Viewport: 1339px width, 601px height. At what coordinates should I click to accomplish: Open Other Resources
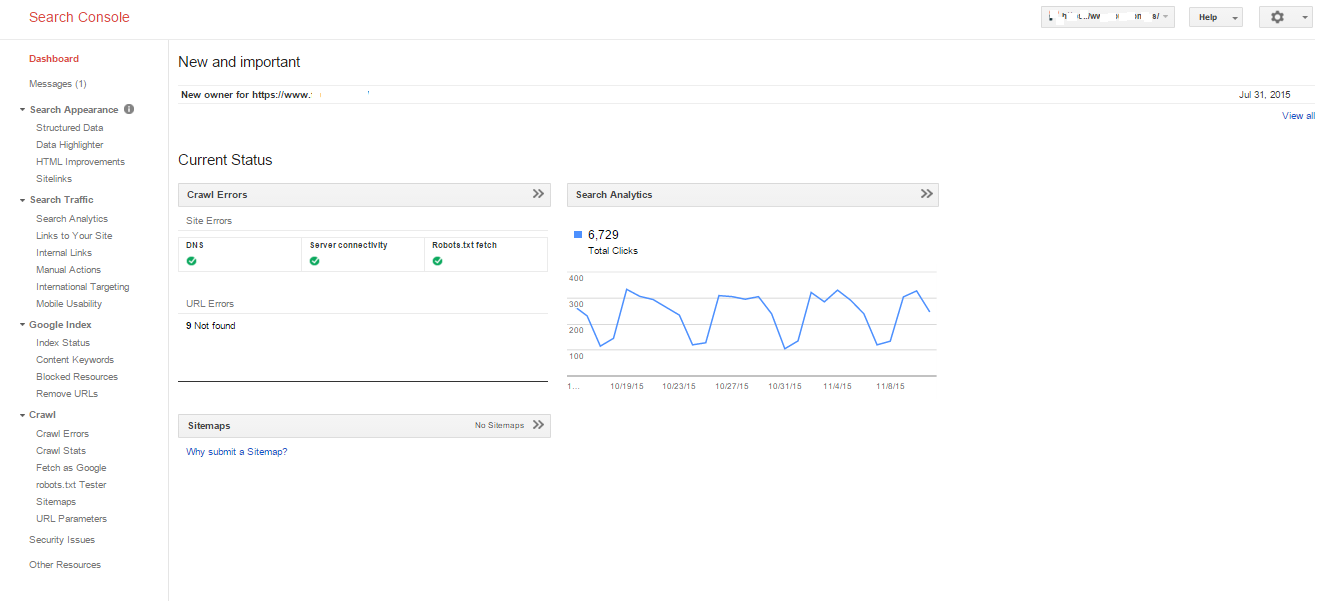[65, 565]
